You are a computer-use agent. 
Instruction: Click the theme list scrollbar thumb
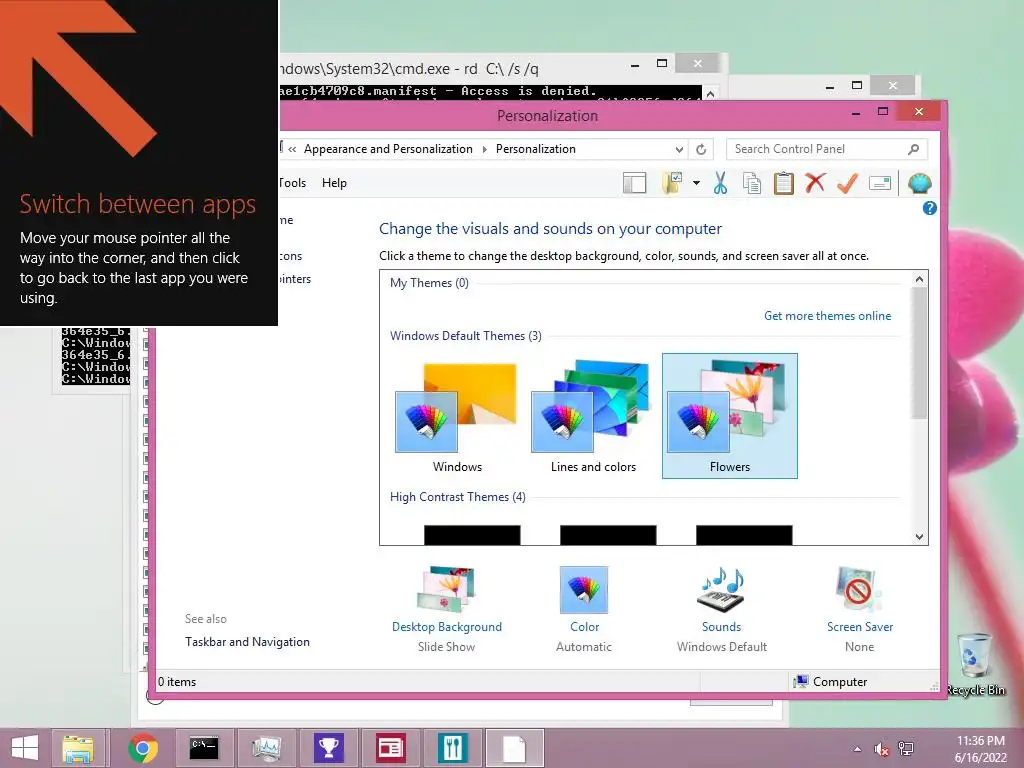(920, 353)
